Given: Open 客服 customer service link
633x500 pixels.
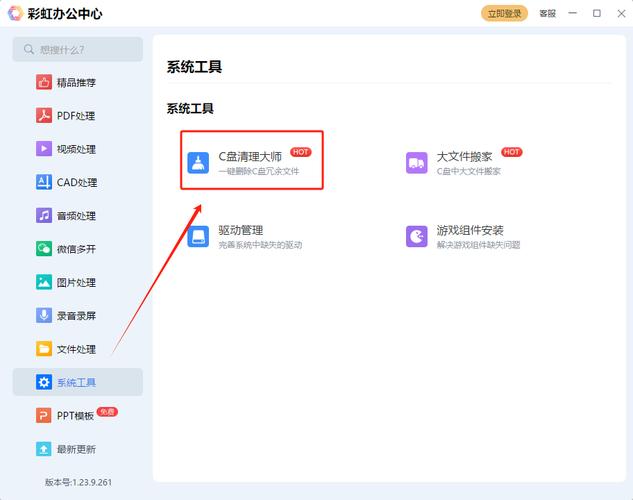Looking at the screenshot, I should coord(547,14).
